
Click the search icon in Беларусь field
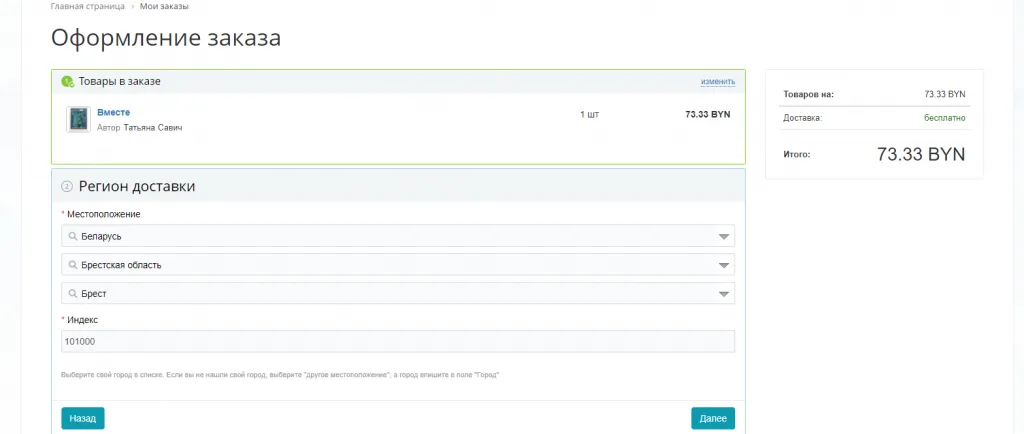(72, 236)
